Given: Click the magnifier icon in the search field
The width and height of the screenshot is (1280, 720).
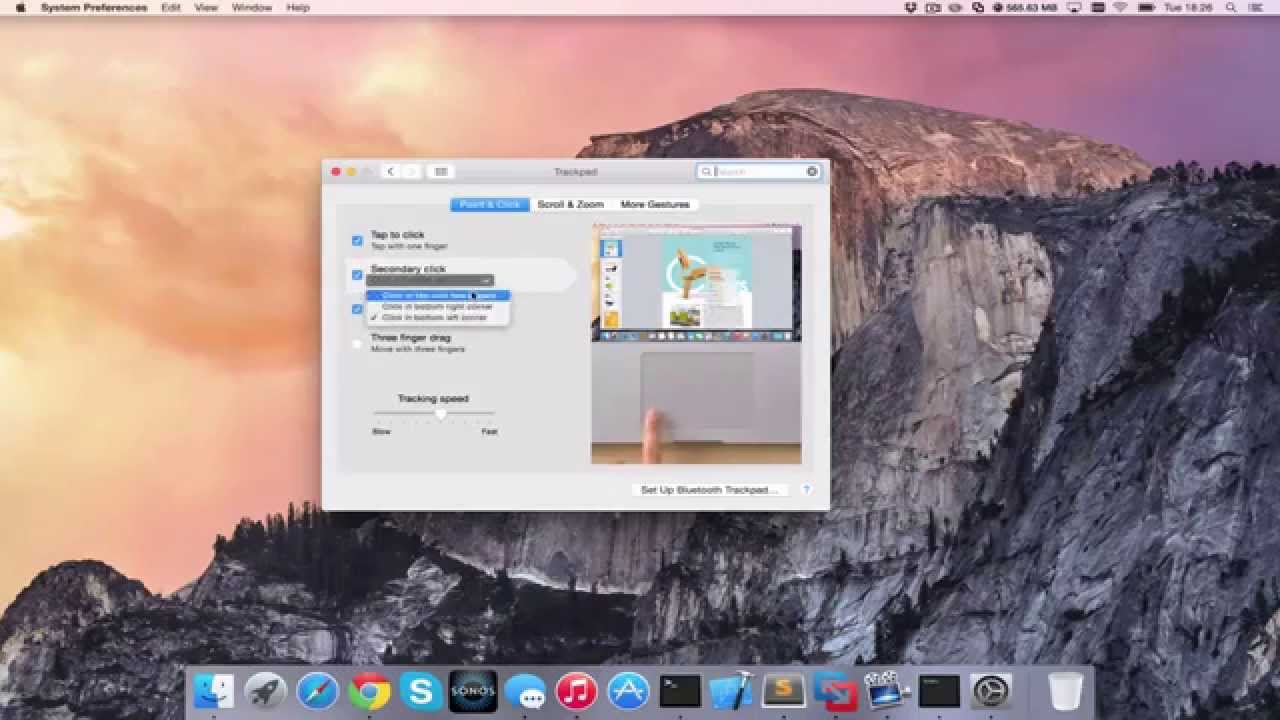Looking at the screenshot, I should point(706,172).
